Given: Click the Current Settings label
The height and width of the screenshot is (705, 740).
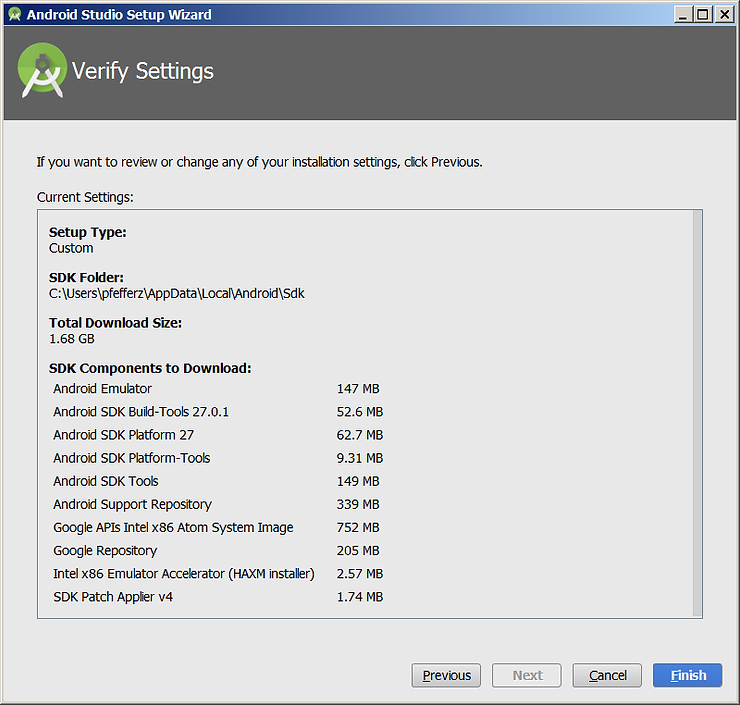Looking at the screenshot, I should pyautogui.click(x=85, y=197).
